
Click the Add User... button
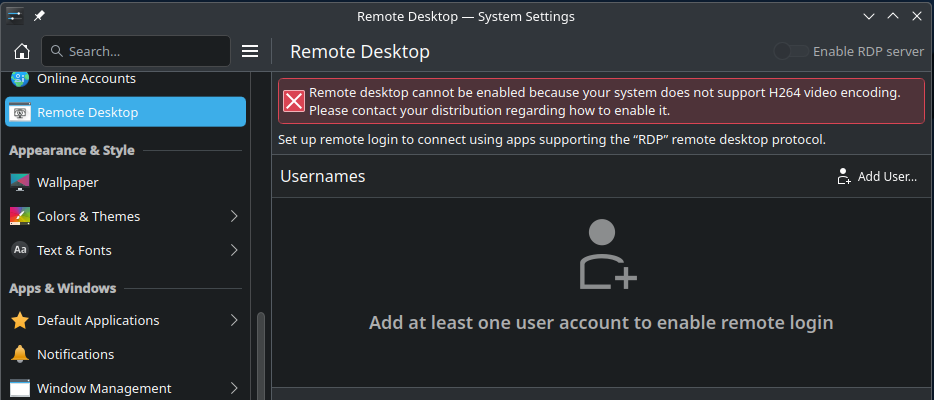[877, 176]
